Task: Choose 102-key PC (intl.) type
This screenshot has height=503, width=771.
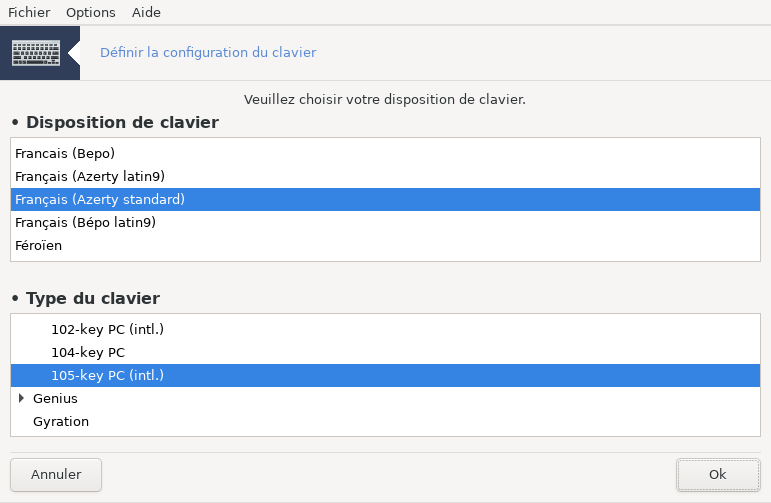Action: [x=107, y=329]
